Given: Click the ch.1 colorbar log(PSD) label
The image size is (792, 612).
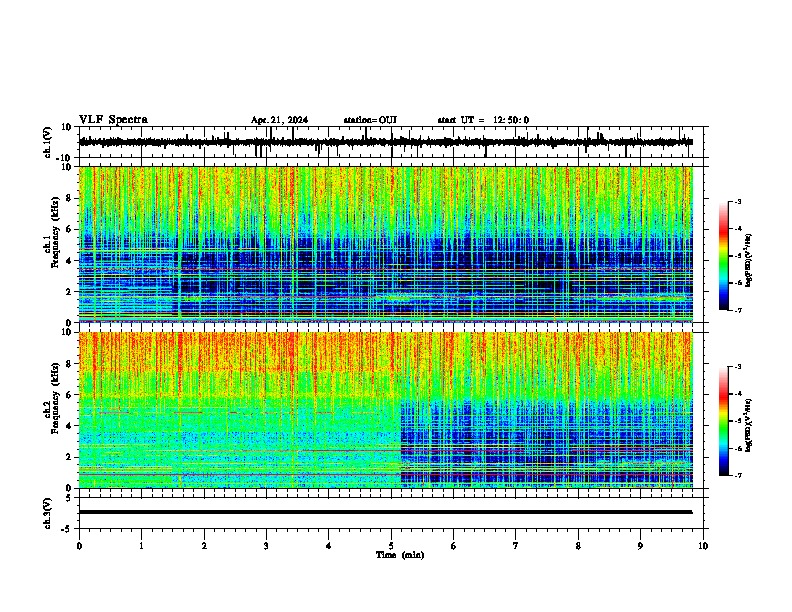Looking at the screenshot, I should pyautogui.click(x=749, y=260).
